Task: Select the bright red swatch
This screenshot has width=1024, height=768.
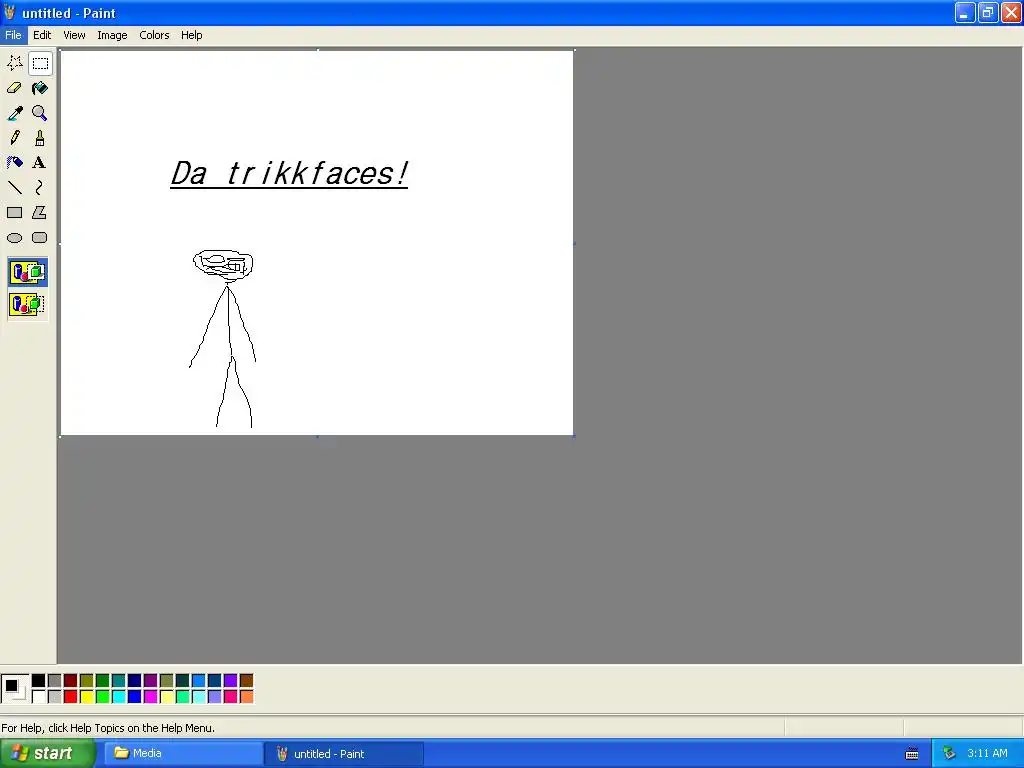Action: (71, 697)
